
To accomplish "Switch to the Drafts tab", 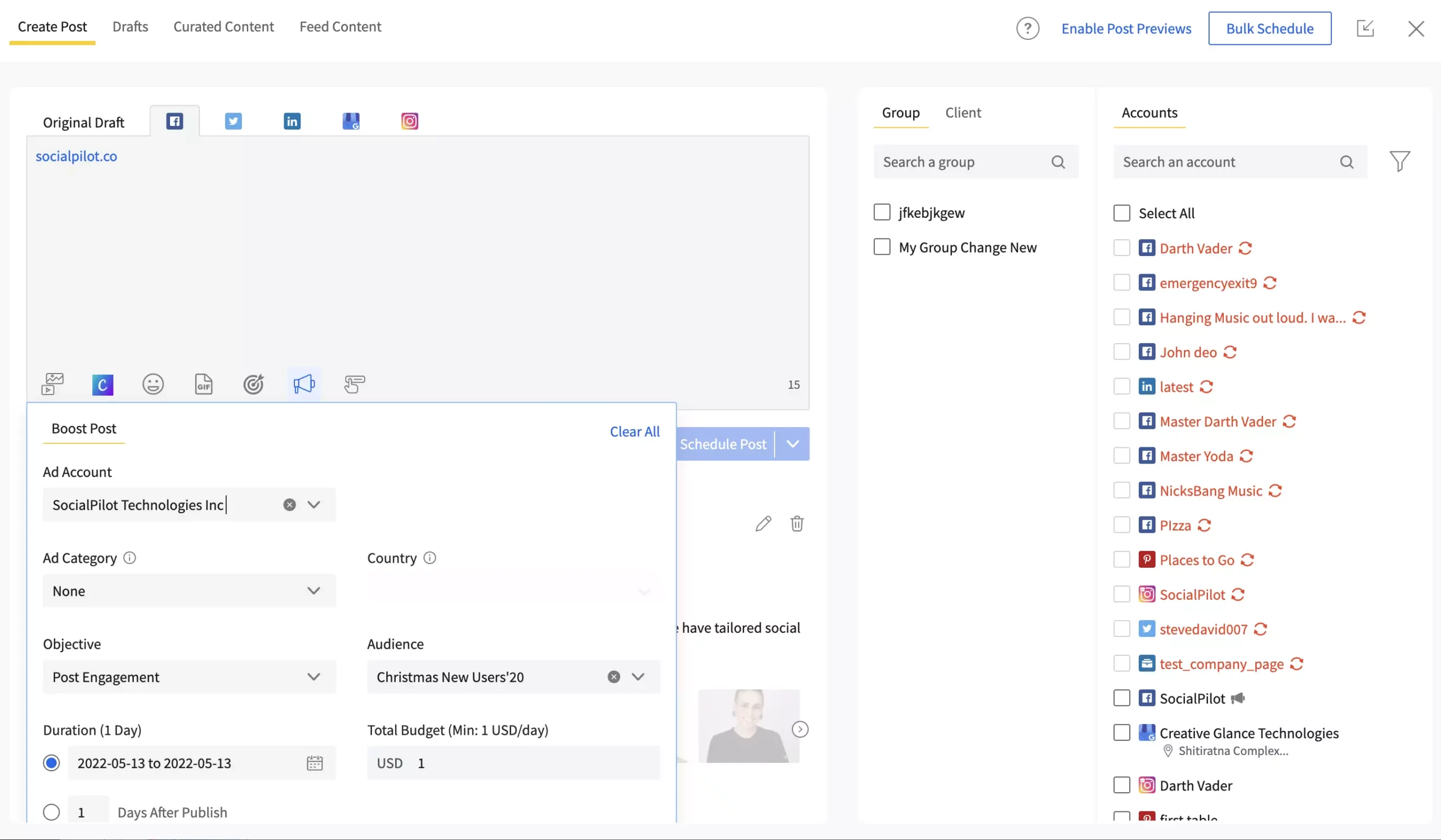I will coord(131,26).
